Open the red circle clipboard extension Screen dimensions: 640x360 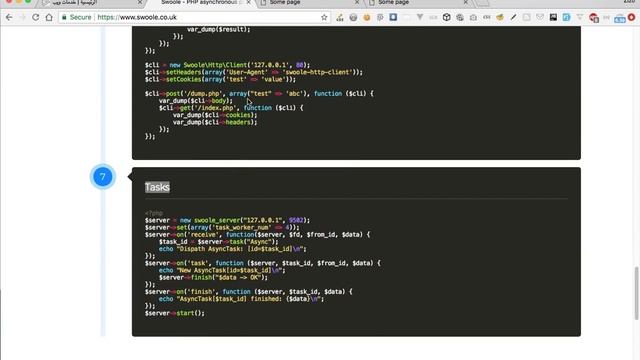[x=593, y=18]
